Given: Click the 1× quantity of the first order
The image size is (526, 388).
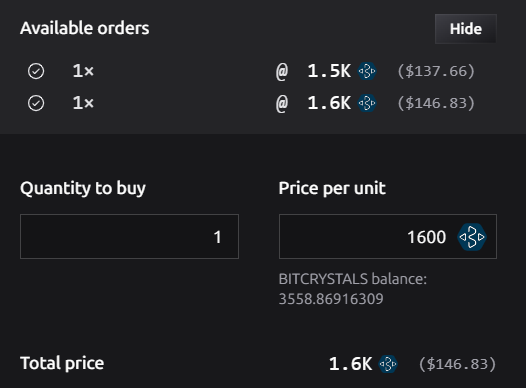Looking at the screenshot, I should [x=83, y=71].
